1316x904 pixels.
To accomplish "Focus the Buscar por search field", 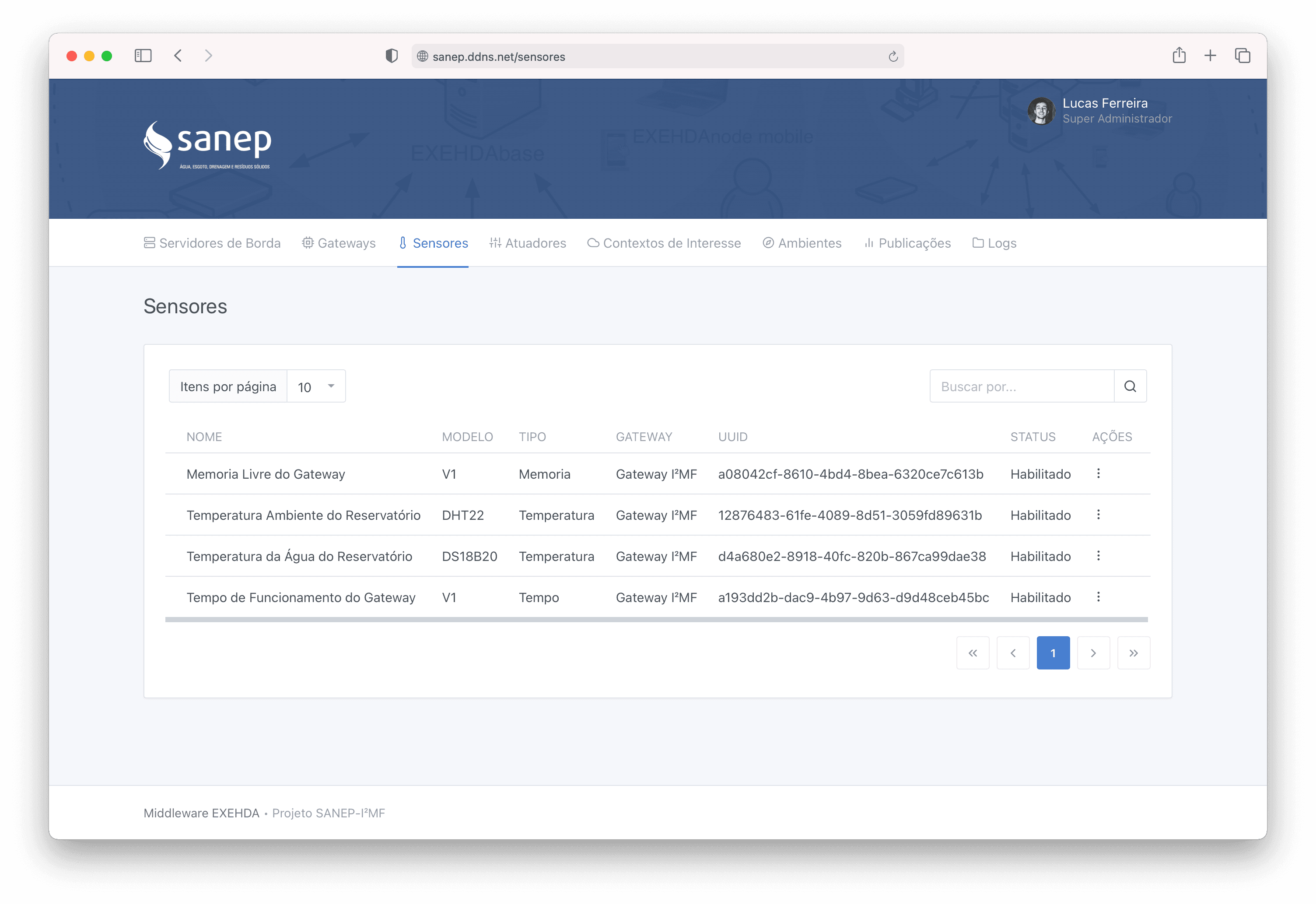I will pos(1021,386).
